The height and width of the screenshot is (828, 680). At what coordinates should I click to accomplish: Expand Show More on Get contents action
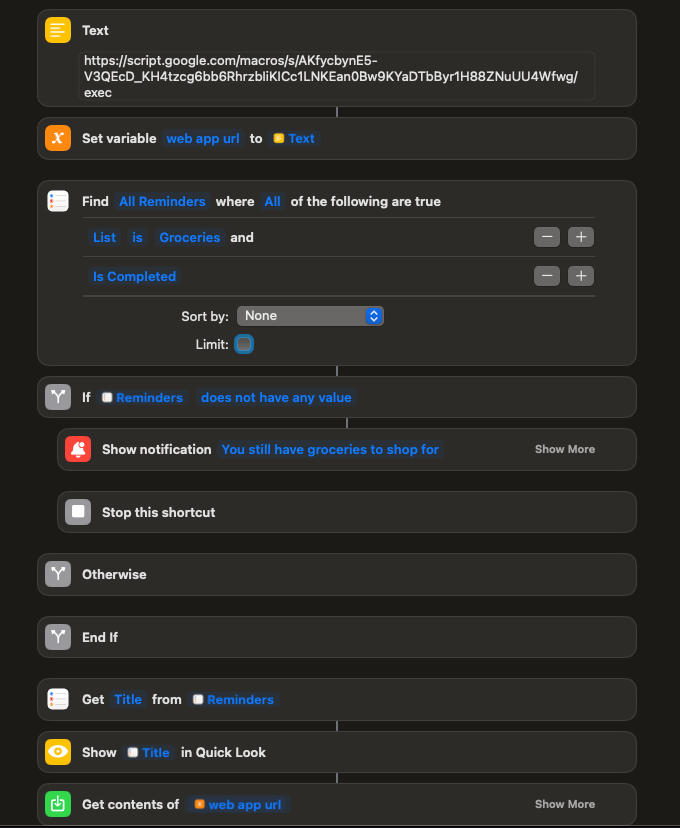coord(564,804)
